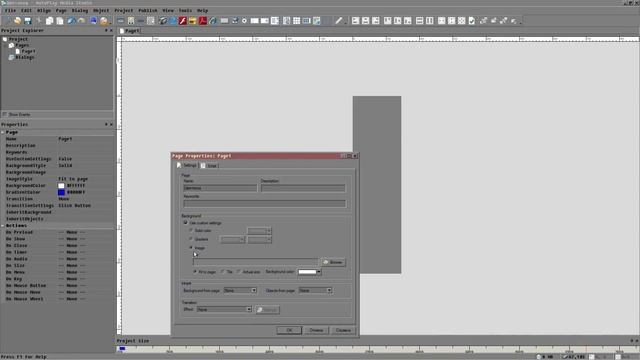This screenshot has width=640, height=360.
Task: Click the transition Settings button
Action: click(x=267, y=310)
